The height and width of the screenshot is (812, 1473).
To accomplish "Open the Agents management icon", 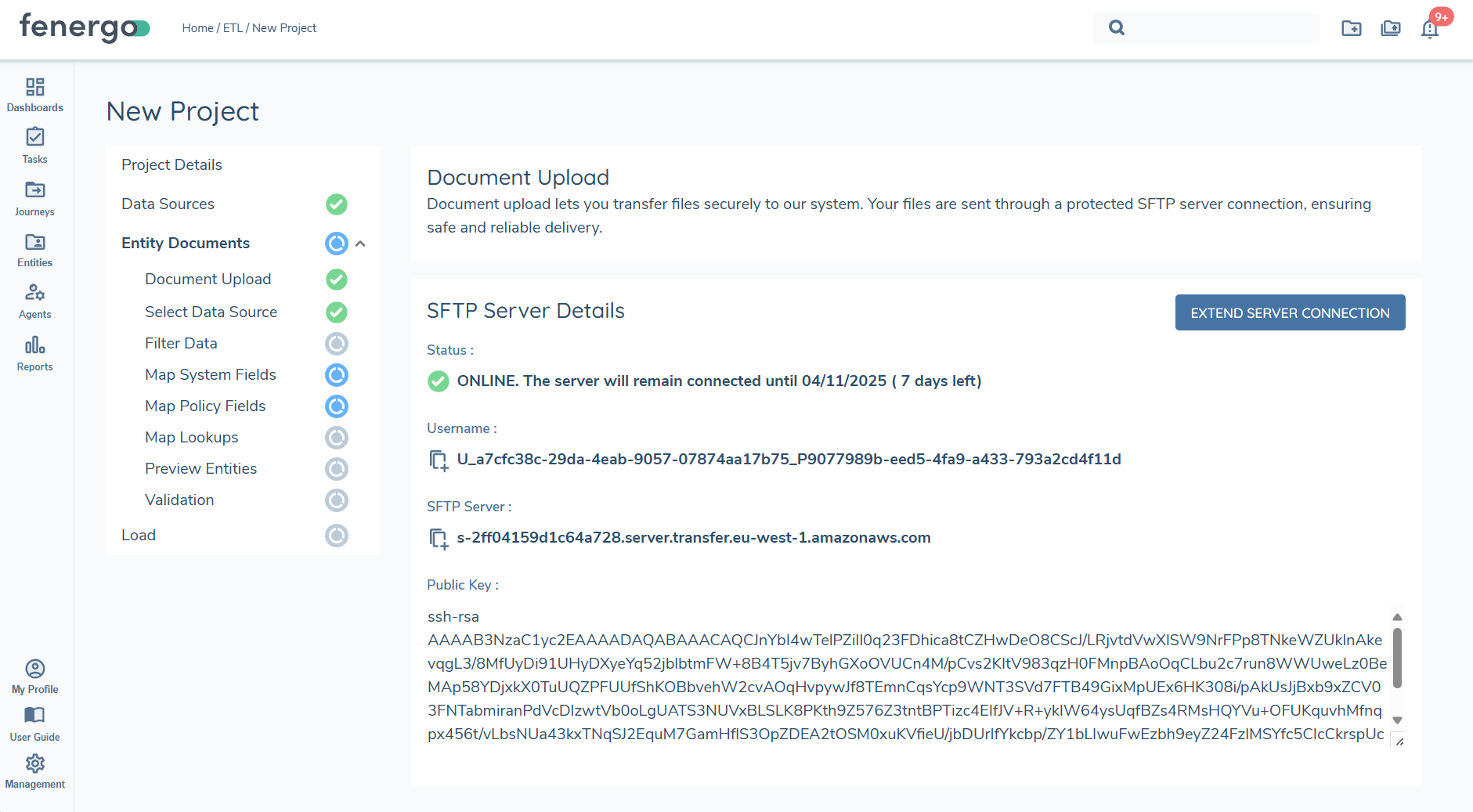I will click(34, 301).
